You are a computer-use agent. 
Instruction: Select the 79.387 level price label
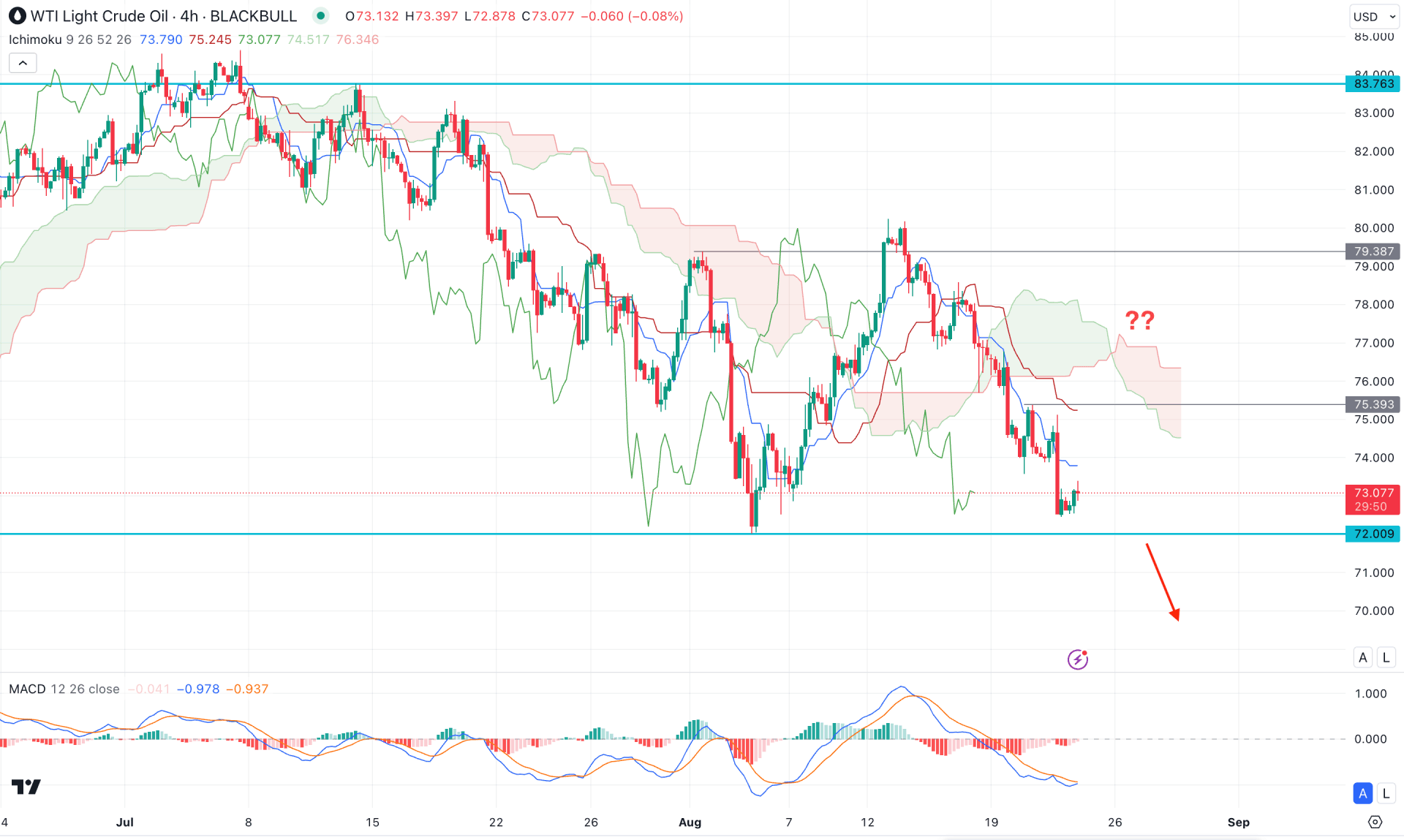pos(1373,251)
